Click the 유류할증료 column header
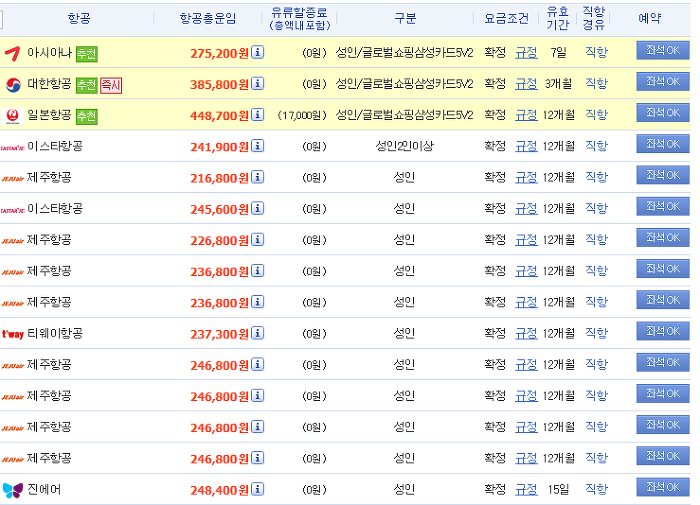 pyautogui.click(x=300, y=18)
